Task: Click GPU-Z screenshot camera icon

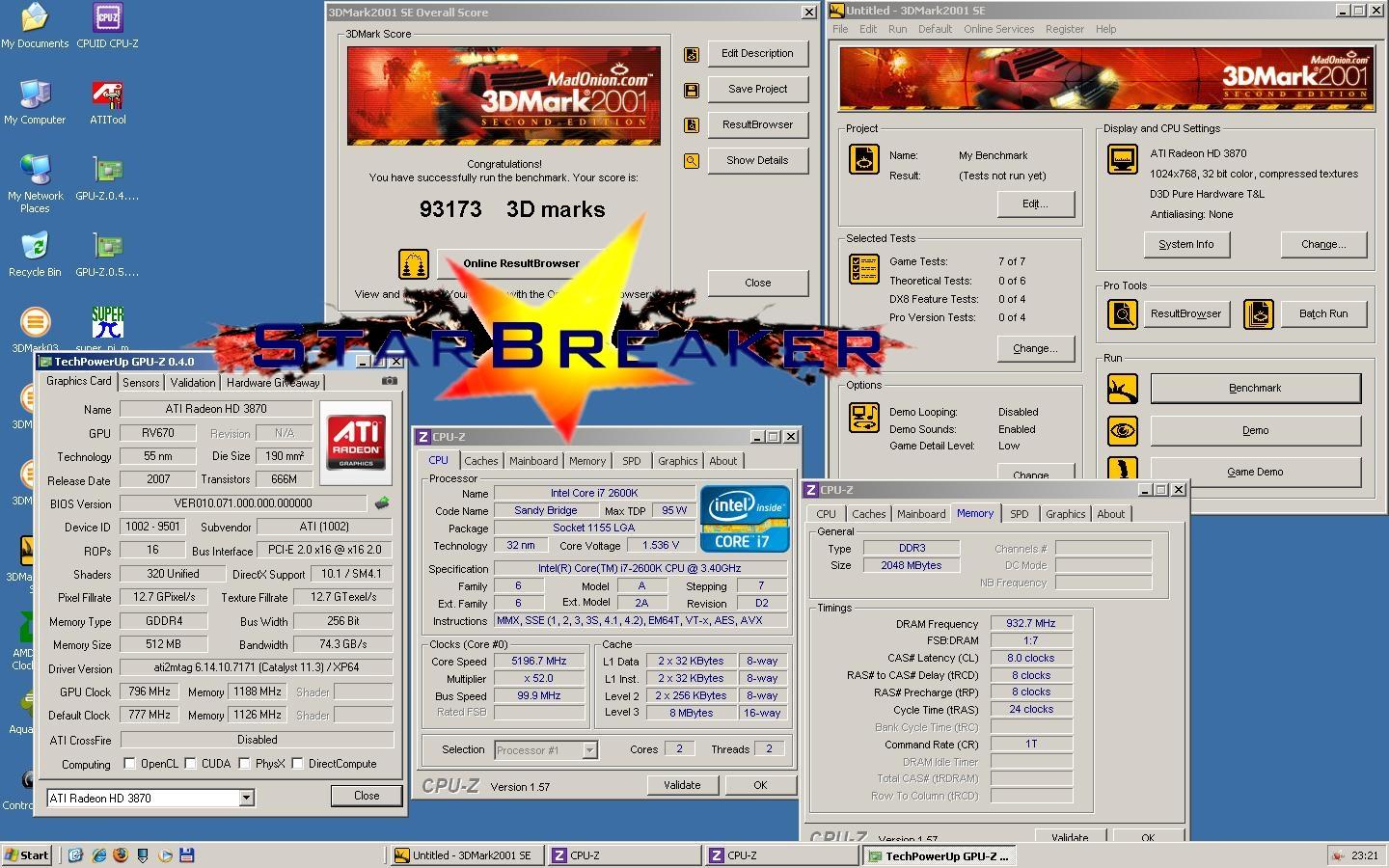Action: pyautogui.click(x=389, y=380)
